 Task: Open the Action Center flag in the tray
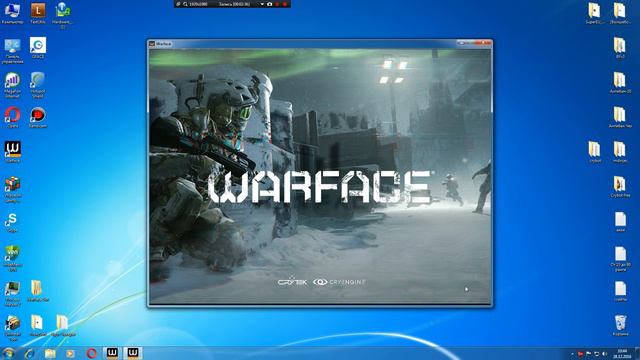pyautogui.click(x=589, y=354)
